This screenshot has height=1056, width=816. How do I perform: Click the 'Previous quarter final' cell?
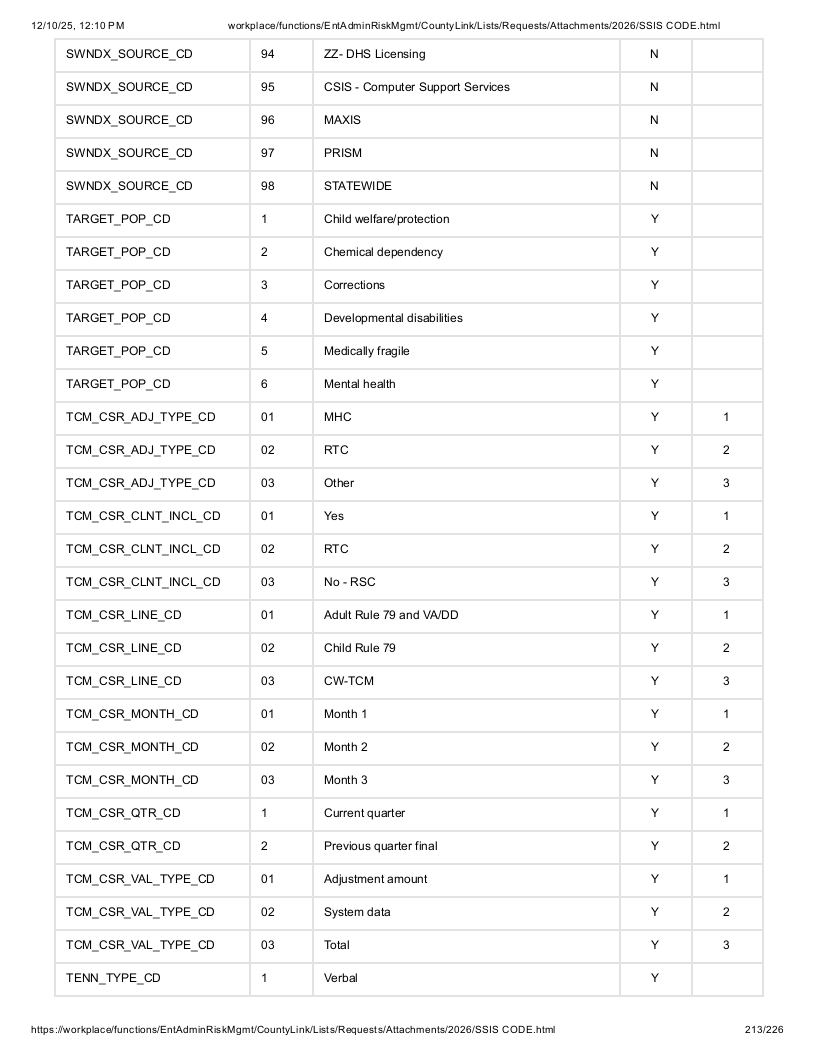click(x=466, y=846)
